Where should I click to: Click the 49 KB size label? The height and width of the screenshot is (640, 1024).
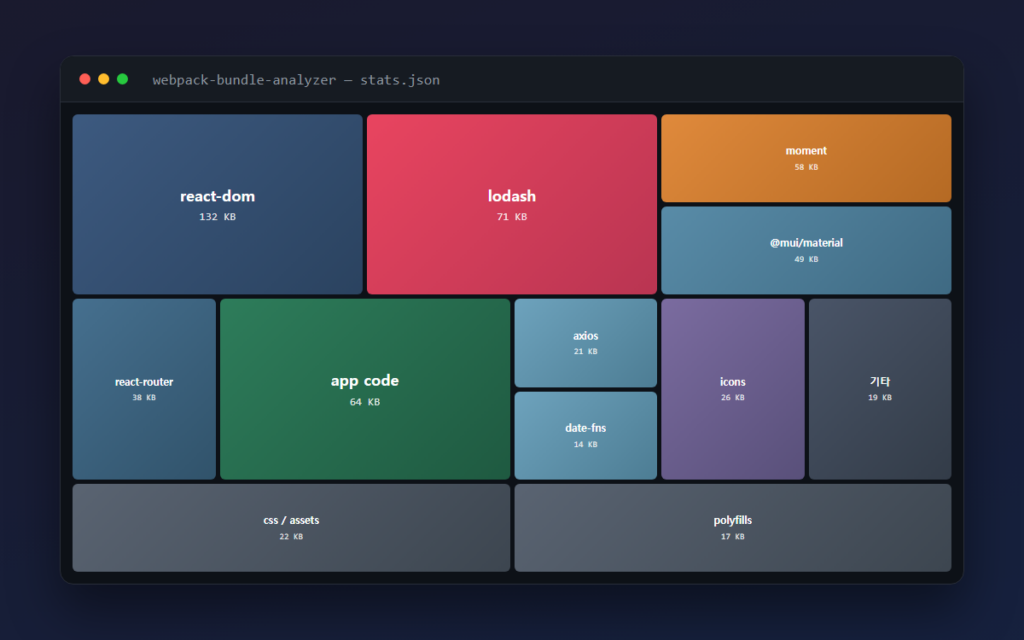tap(806, 259)
